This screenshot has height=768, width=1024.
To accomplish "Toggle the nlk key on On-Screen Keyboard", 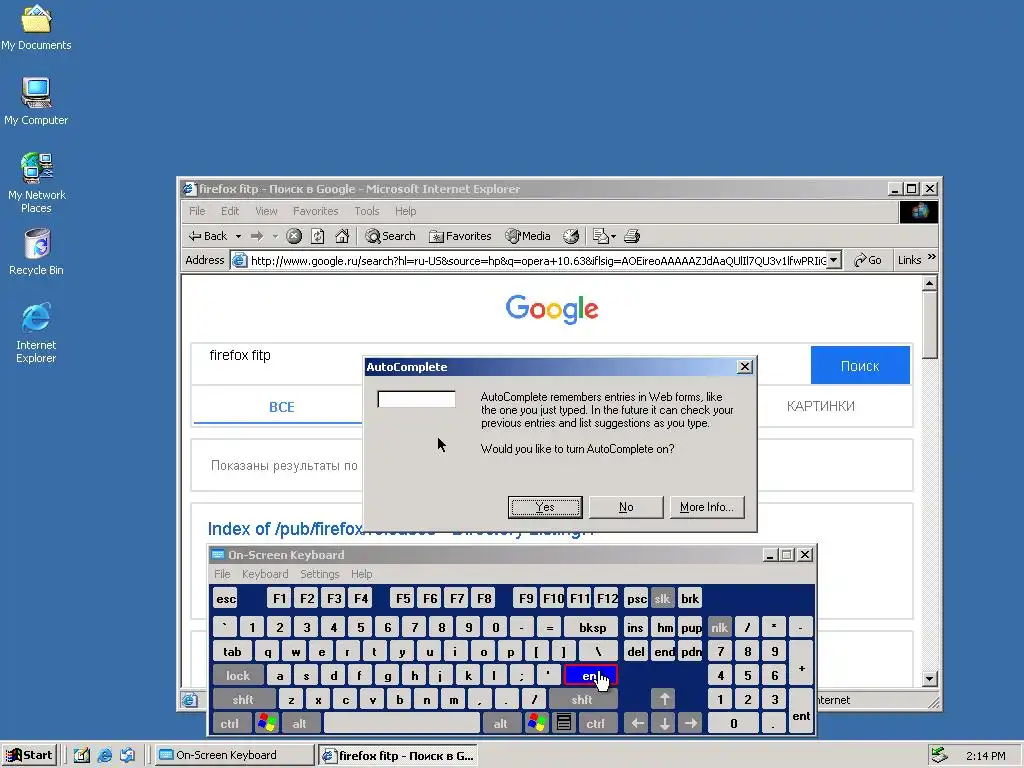I will point(719,628).
